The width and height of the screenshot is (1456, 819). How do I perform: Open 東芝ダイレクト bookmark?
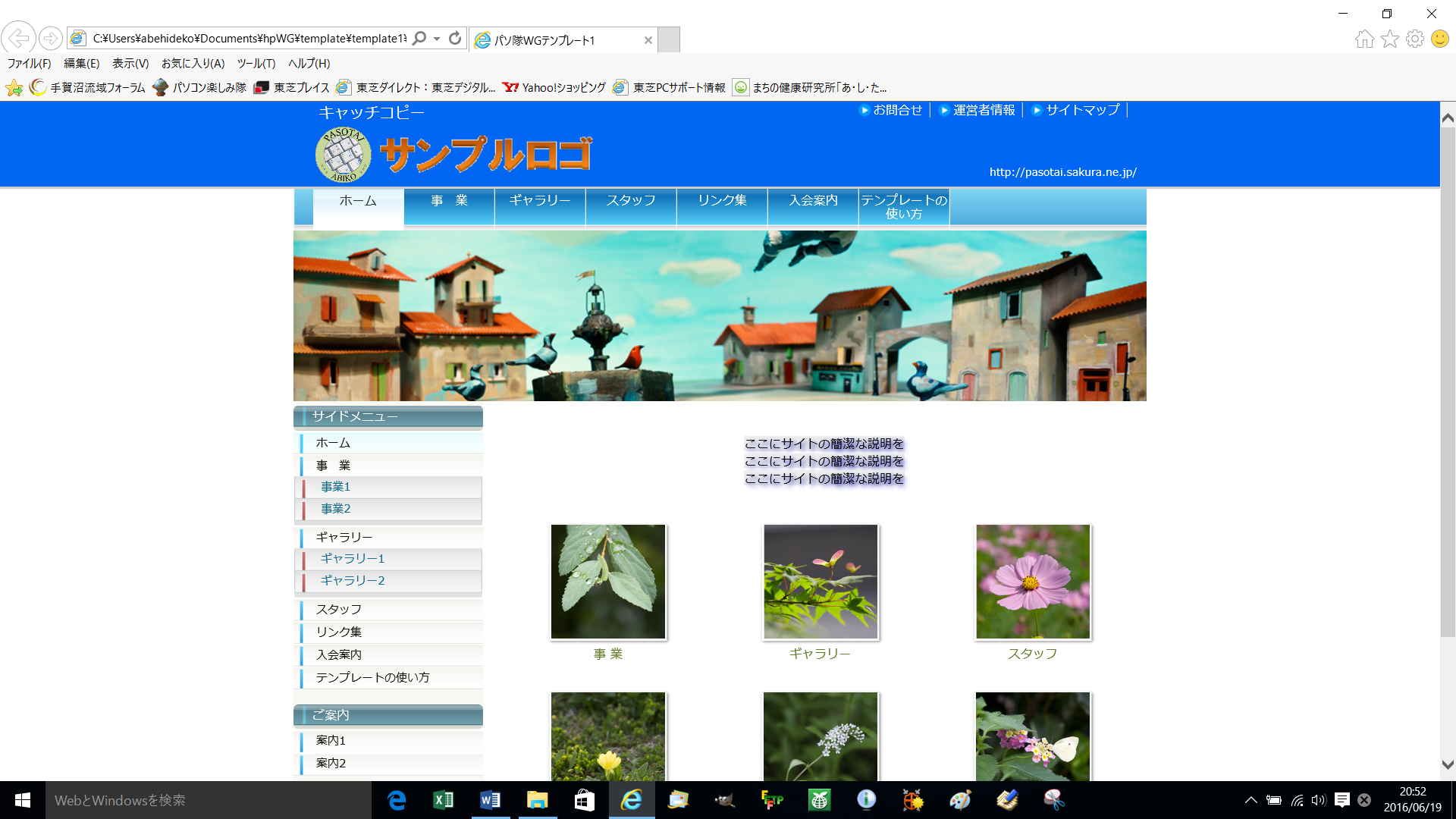point(416,88)
